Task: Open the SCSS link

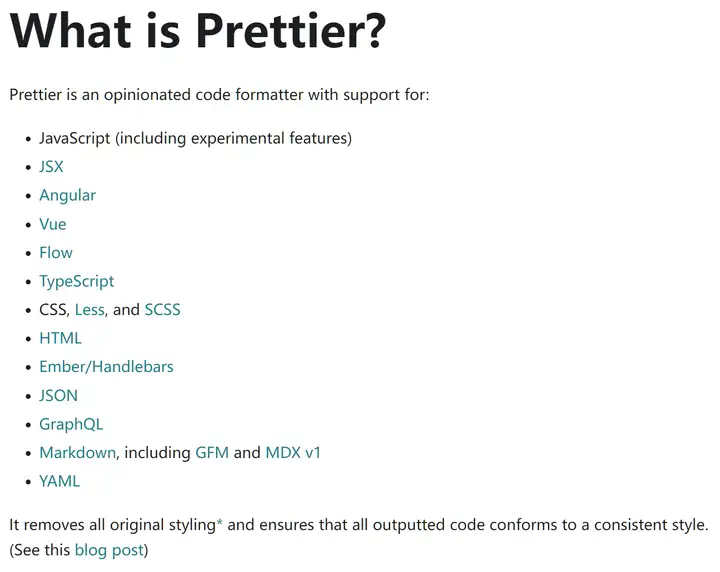Action: pyautogui.click(x=162, y=310)
